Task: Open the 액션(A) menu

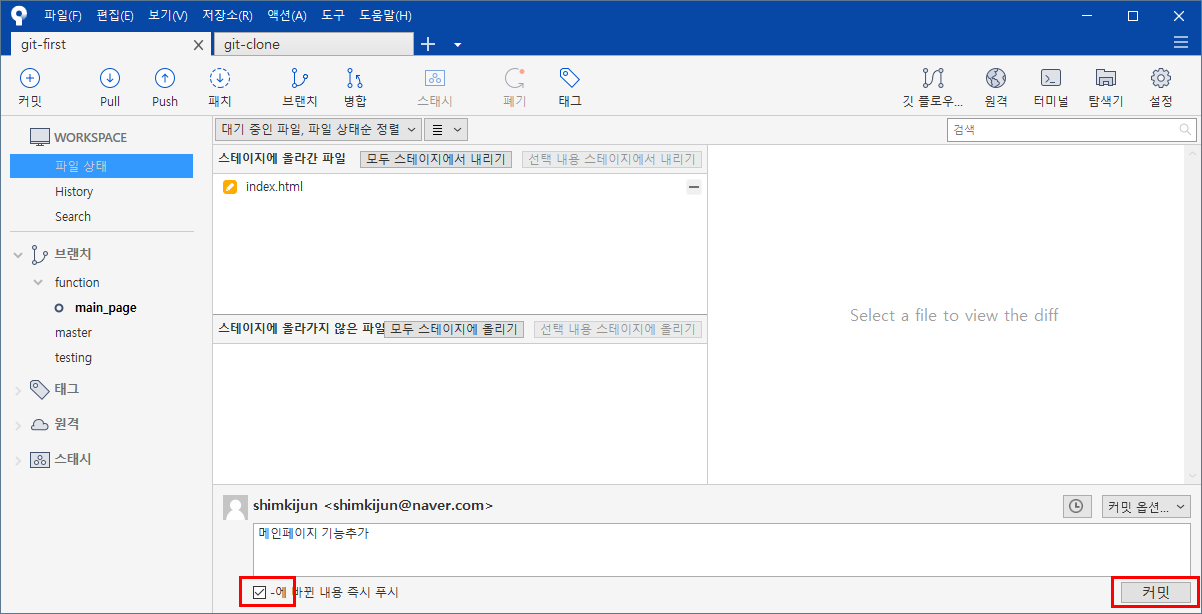Action: [287, 15]
